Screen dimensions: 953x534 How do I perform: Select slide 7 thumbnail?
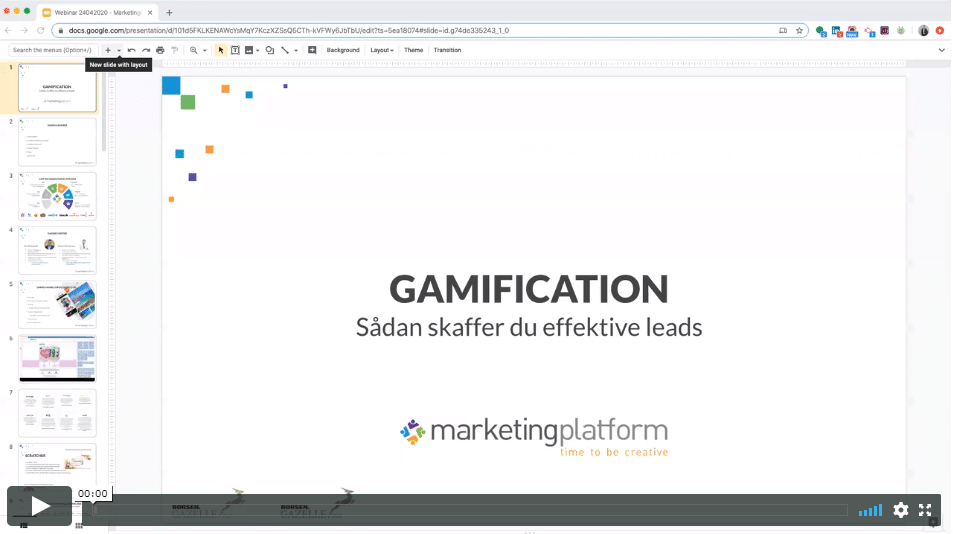pyautogui.click(x=57, y=413)
